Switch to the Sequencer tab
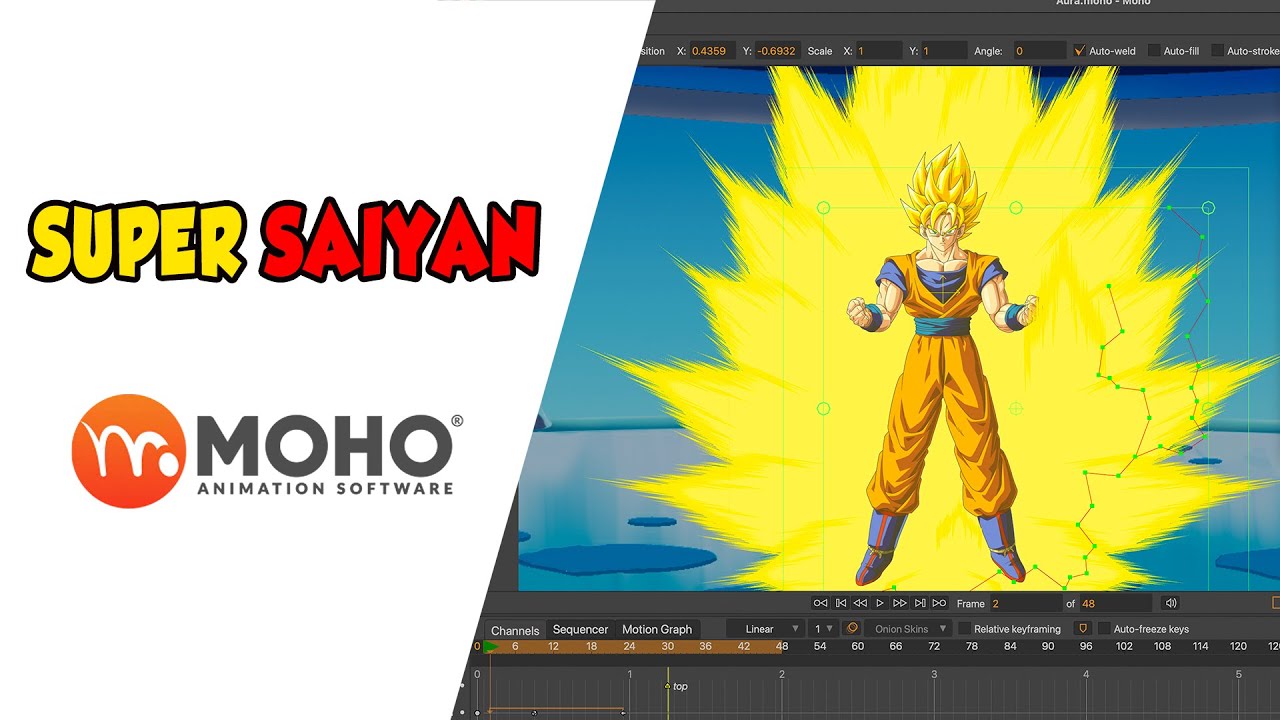 (580, 630)
